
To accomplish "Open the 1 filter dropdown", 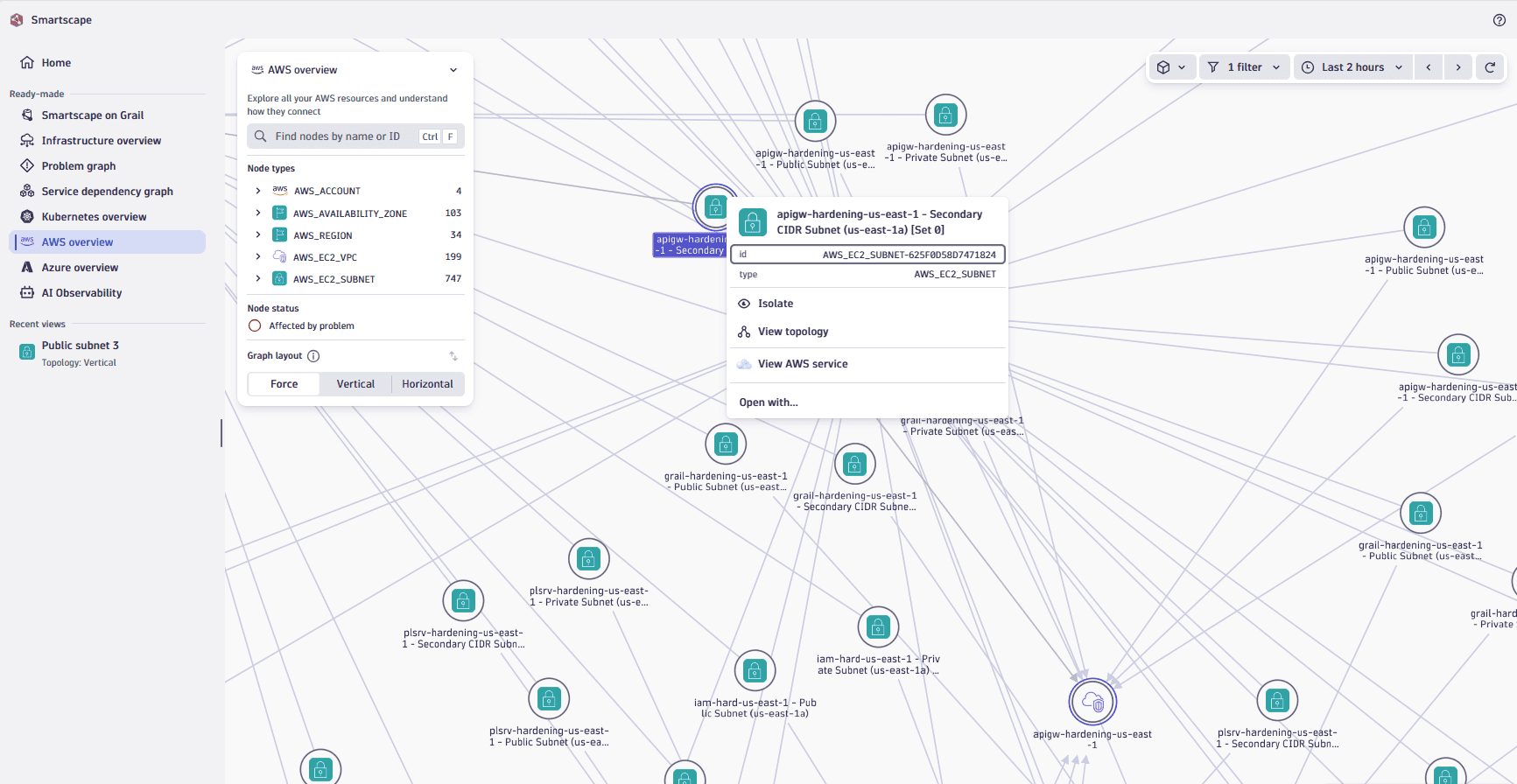I will [1244, 67].
